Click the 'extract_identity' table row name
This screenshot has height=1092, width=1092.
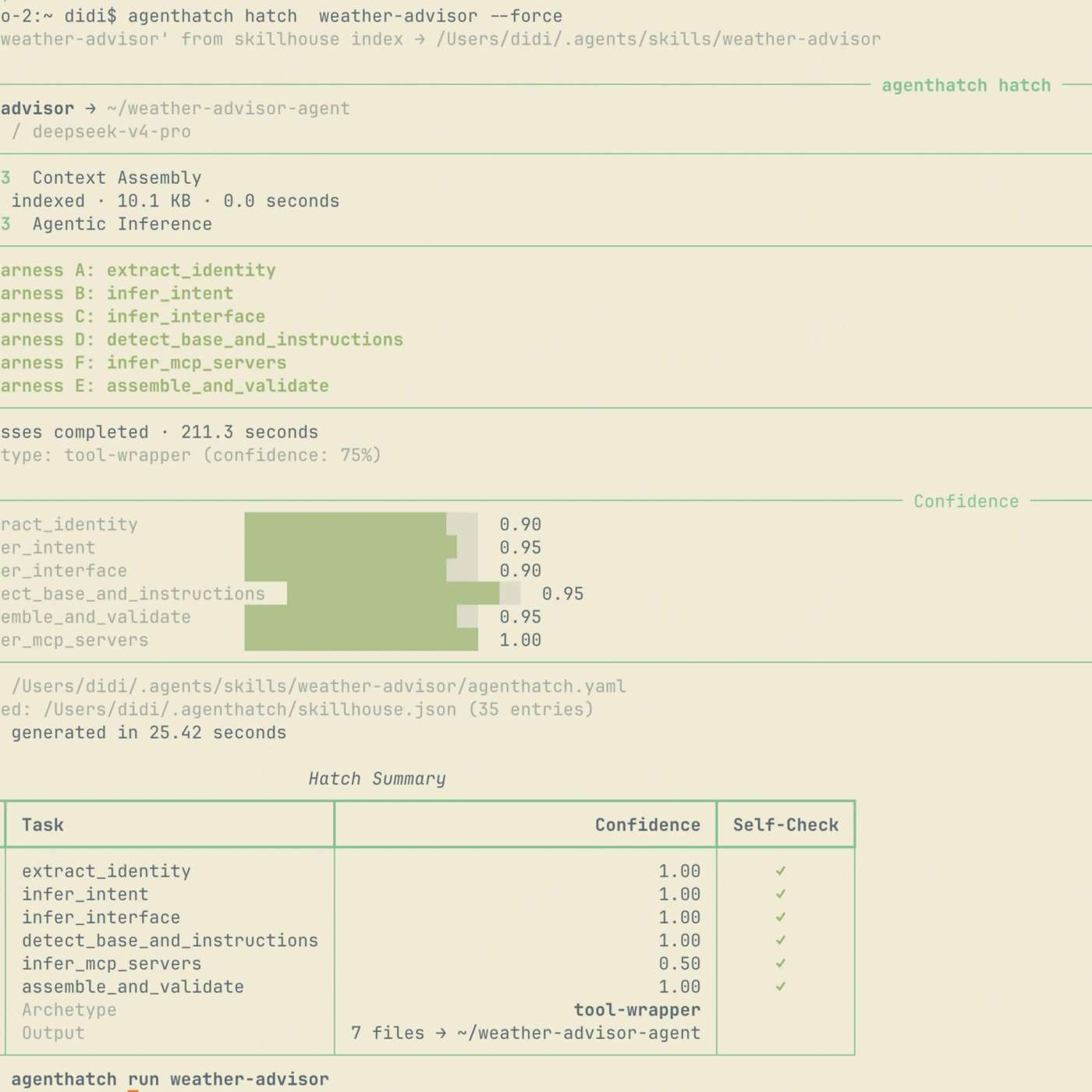tap(106, 871)
